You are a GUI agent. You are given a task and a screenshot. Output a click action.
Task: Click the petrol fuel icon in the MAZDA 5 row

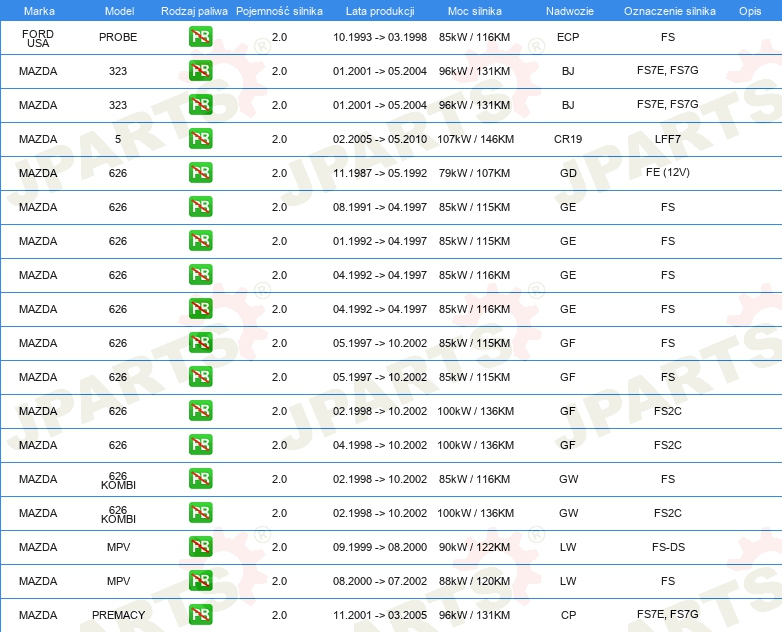(200, 139)
